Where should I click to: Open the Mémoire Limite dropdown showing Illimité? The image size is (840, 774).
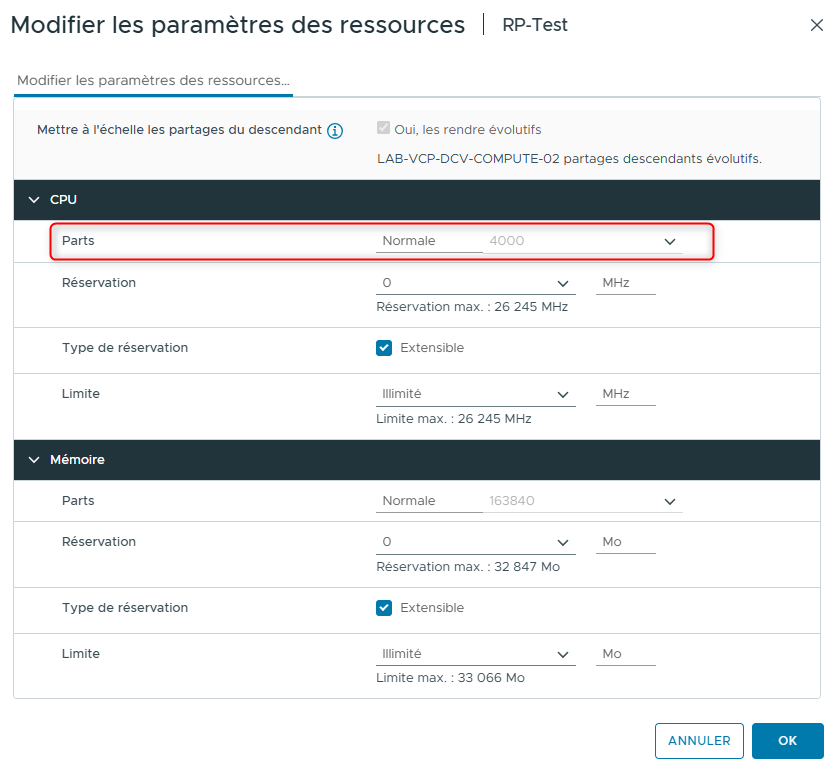pyautogui.click(x=563, y=653)
